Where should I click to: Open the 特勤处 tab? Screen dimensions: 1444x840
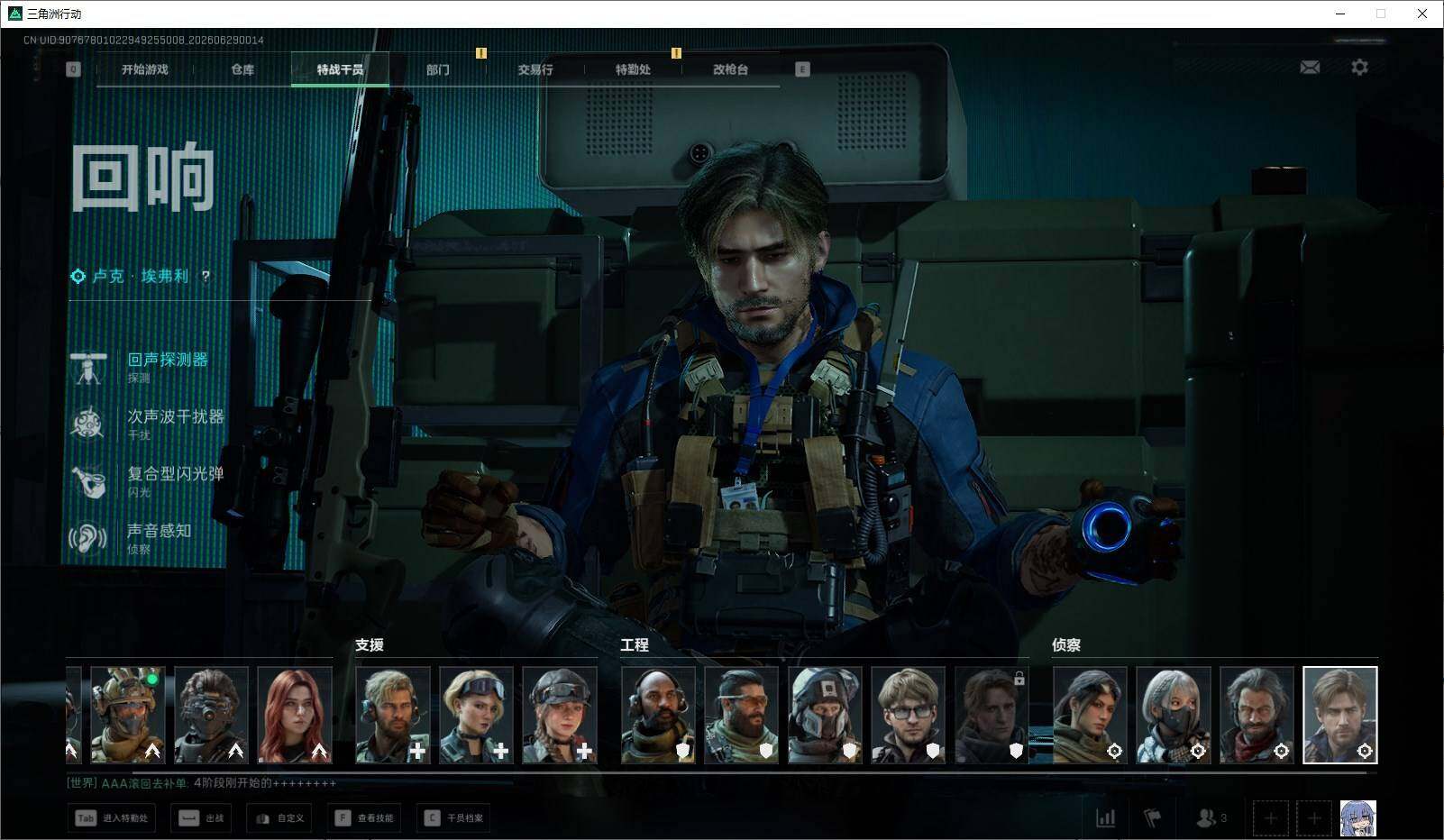pos(633,69)
